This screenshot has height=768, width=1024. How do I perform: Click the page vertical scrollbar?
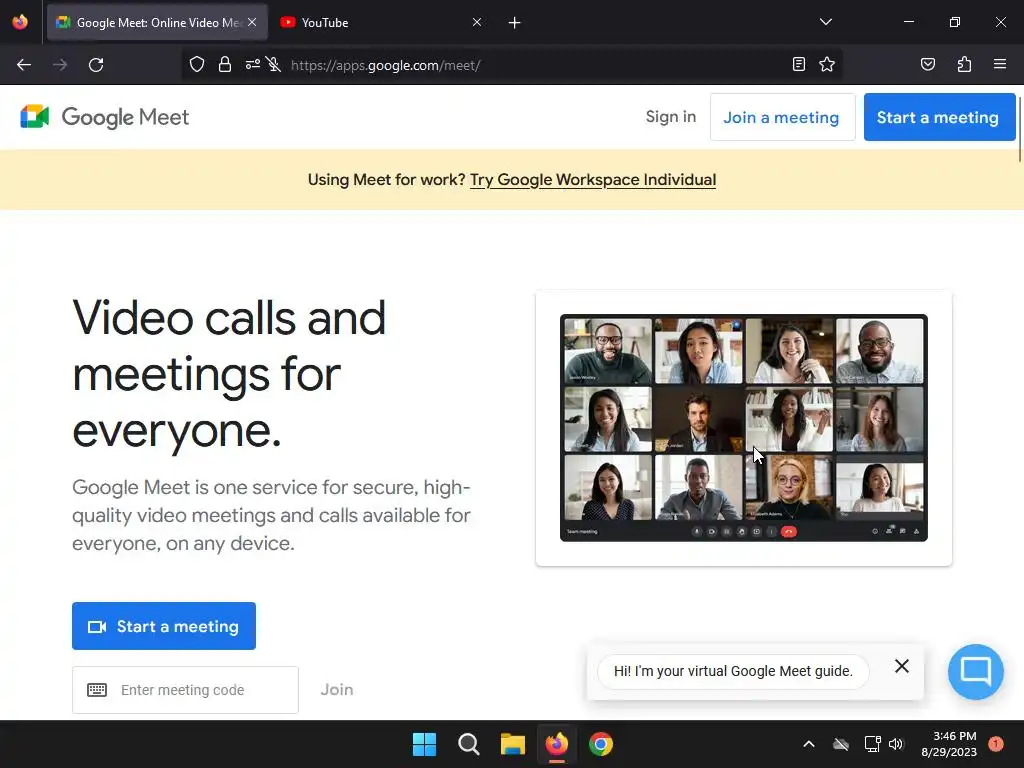click(x=1019, y=129)
